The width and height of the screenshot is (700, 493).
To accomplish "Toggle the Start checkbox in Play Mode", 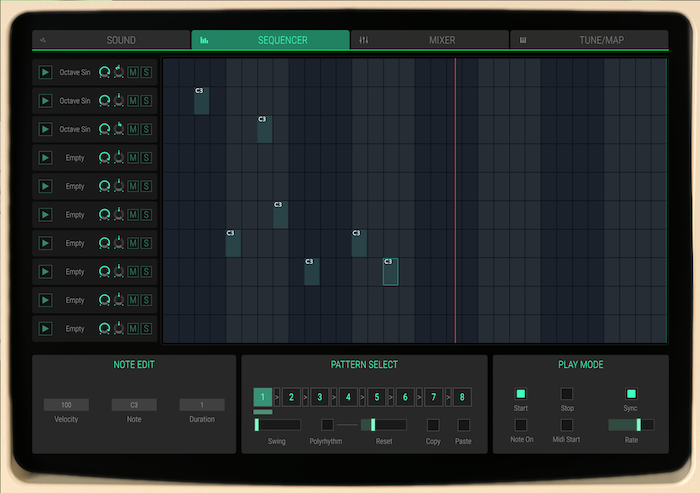I will tap(520, 394).
